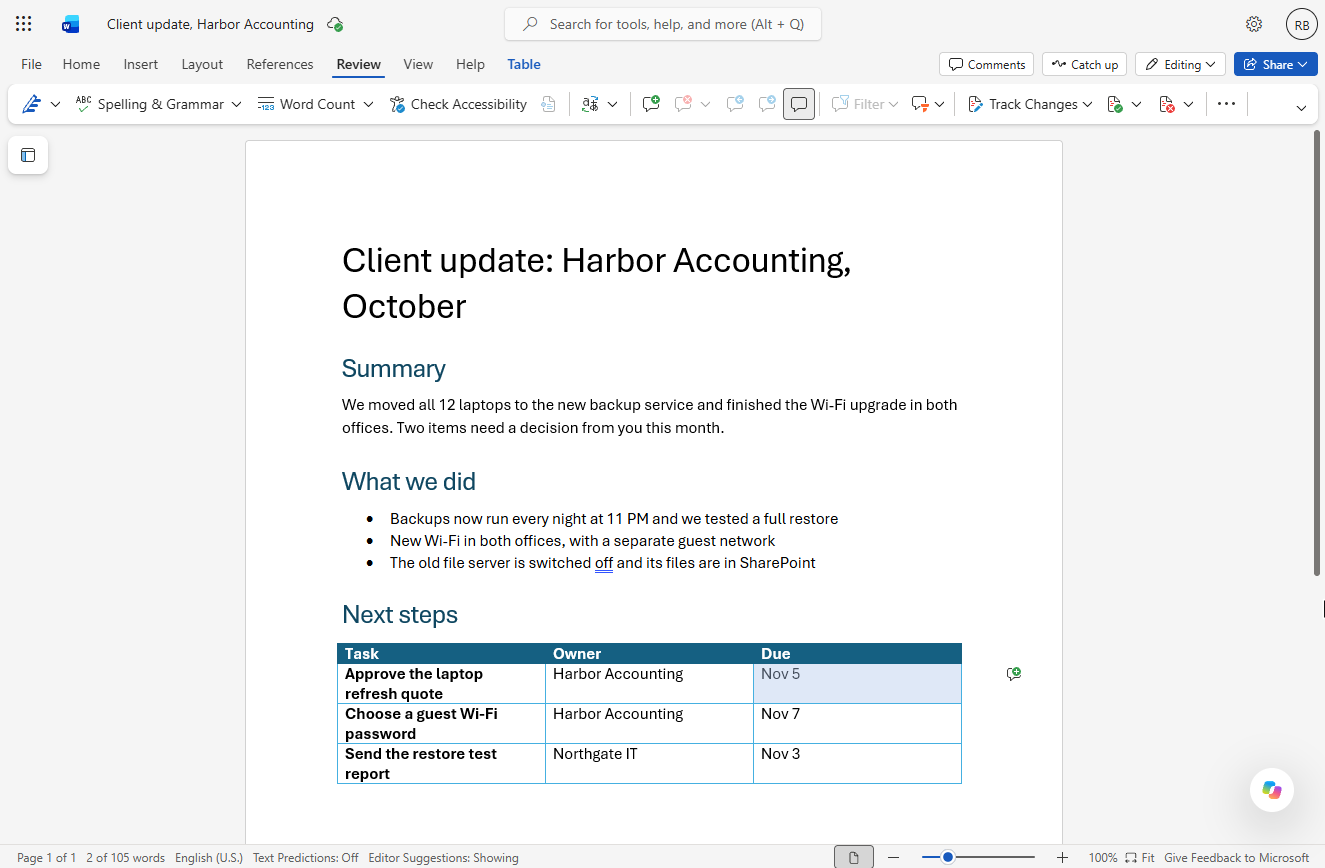
Task: Click the Comments button
Action: [x=987, y=64]
